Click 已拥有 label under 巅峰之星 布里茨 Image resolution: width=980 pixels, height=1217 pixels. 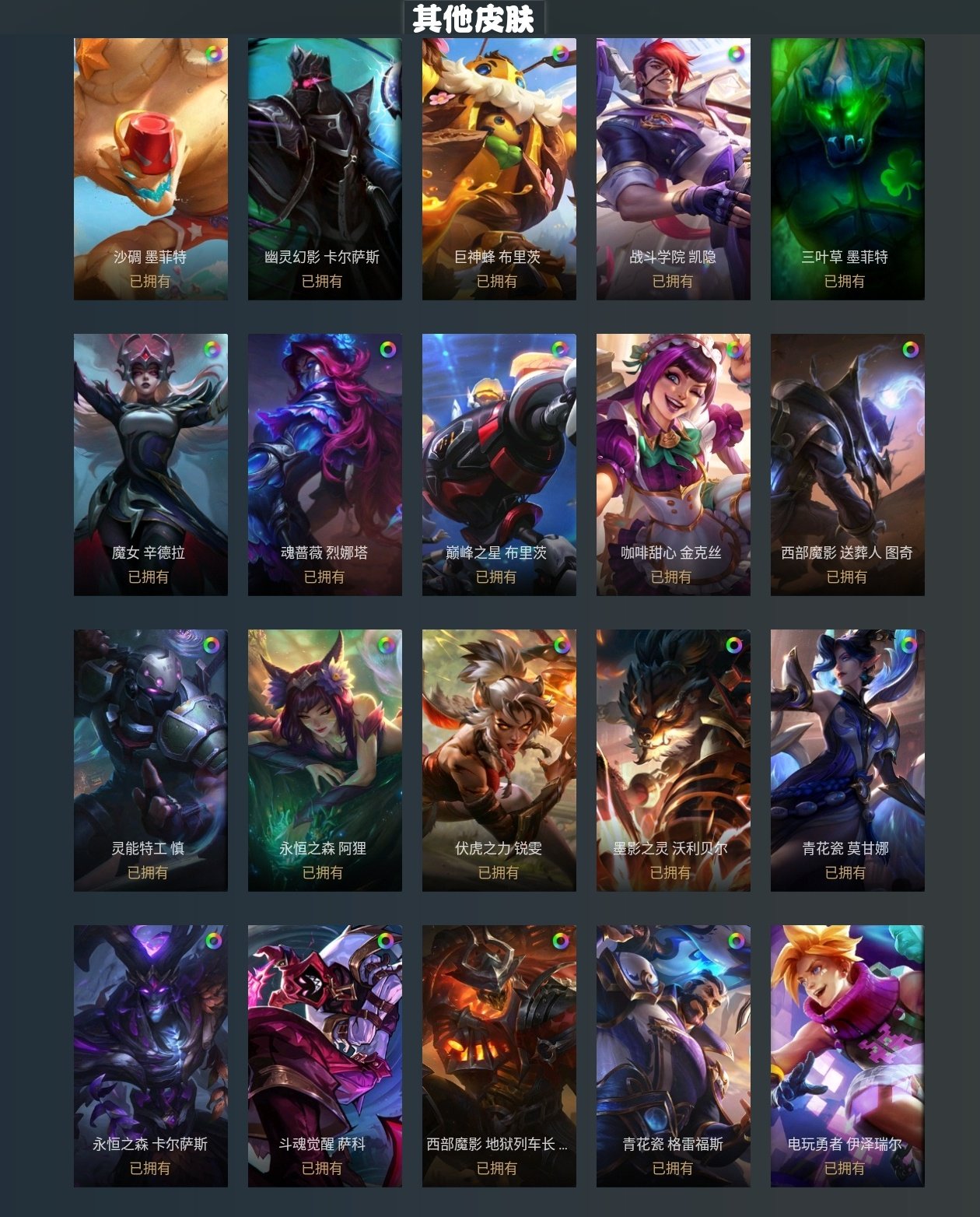[x=496, y=577]
